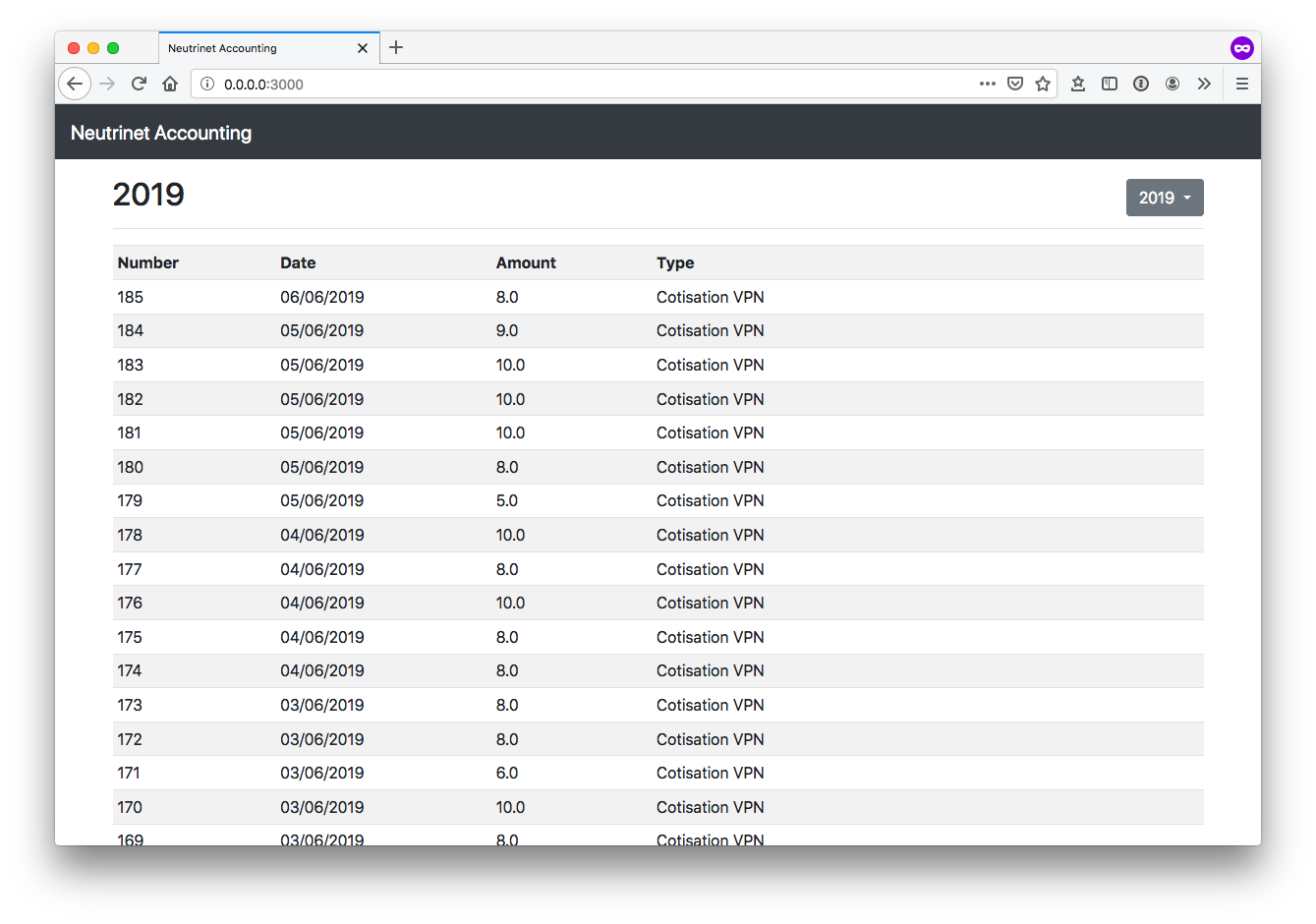Viewport: 1316px width, 924px height.
Task: Click the 2019 page heading
Action: click(x=148, y=195)
